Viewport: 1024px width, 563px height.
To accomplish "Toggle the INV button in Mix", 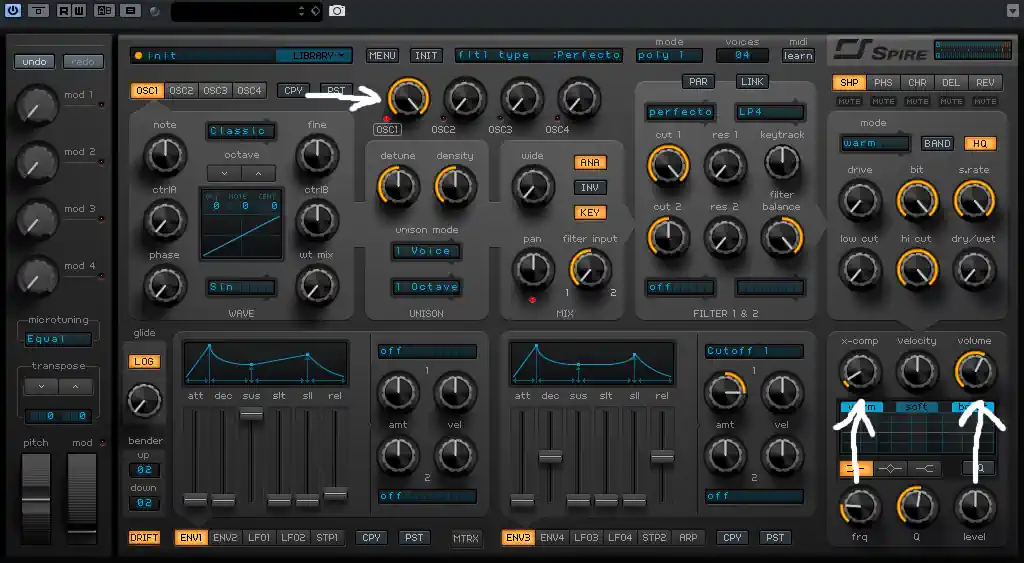I will pyautogui.click(x=590, y=187).
